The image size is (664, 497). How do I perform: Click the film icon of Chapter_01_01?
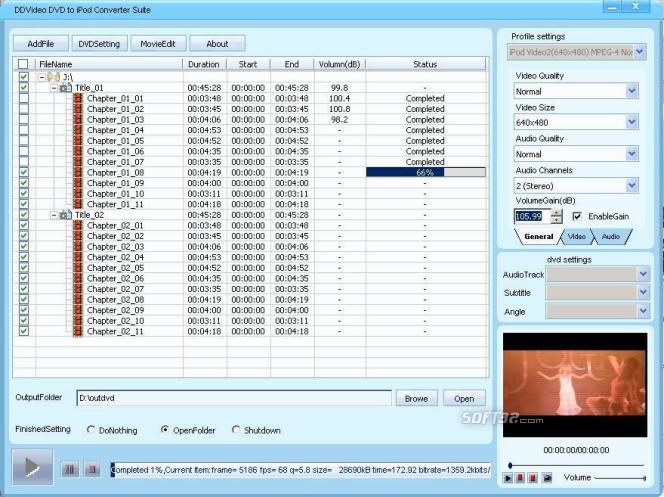78,98
